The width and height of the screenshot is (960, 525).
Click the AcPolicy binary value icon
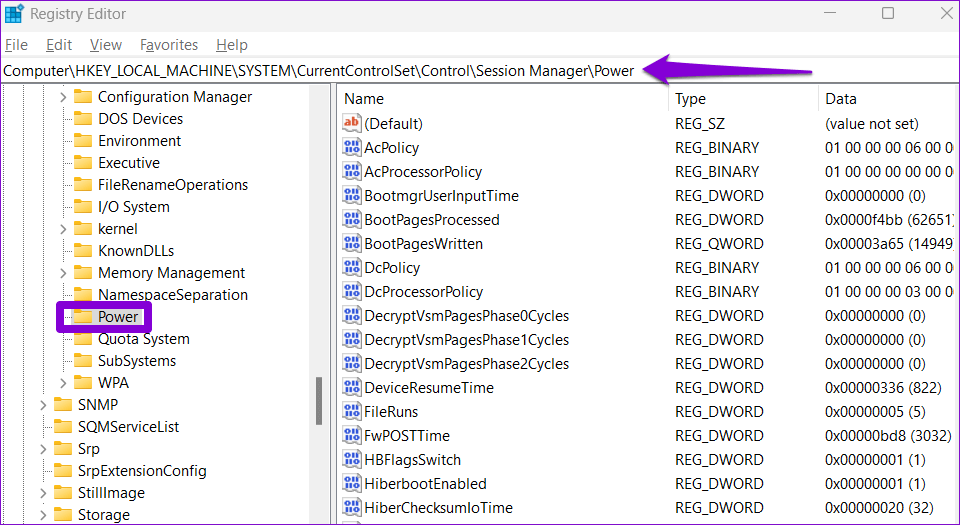(351, 147)
